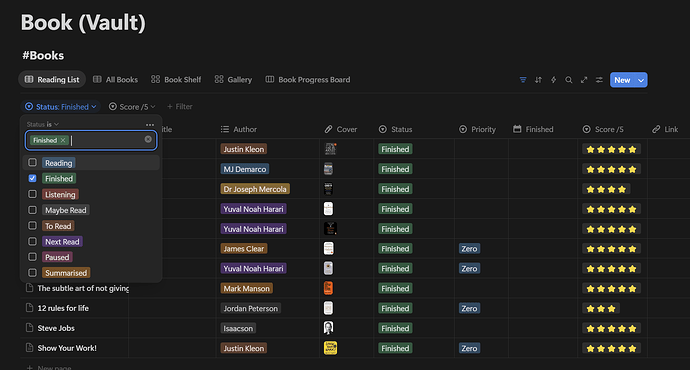The image size is (690, 370).
Task: Remove the Finished tag from the filter
Action: [x=63, y=140]
